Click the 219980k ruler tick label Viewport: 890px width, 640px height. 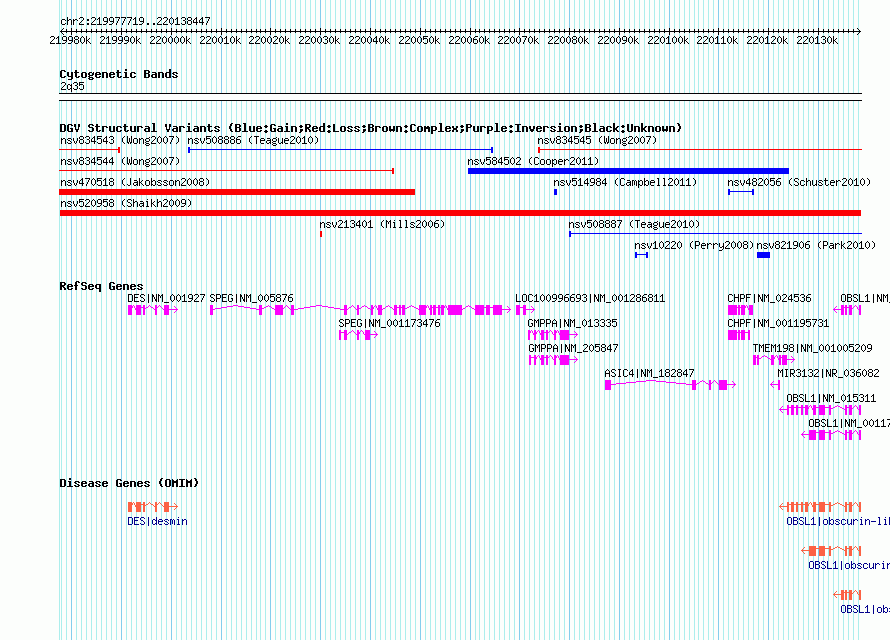(x=70, y=40)
